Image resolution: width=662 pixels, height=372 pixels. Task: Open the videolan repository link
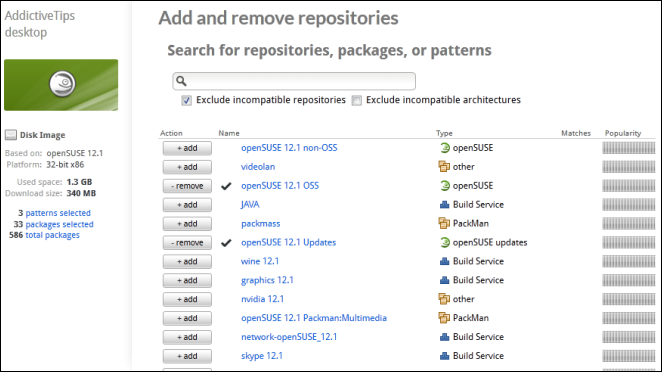[x=258, y=167]
